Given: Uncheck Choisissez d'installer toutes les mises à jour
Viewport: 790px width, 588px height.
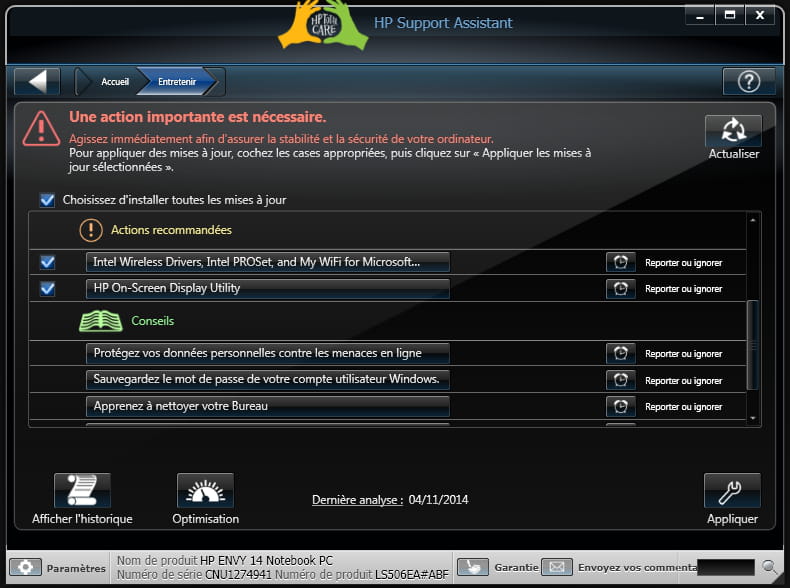Looking at the screenshot, I should (47, 200).
